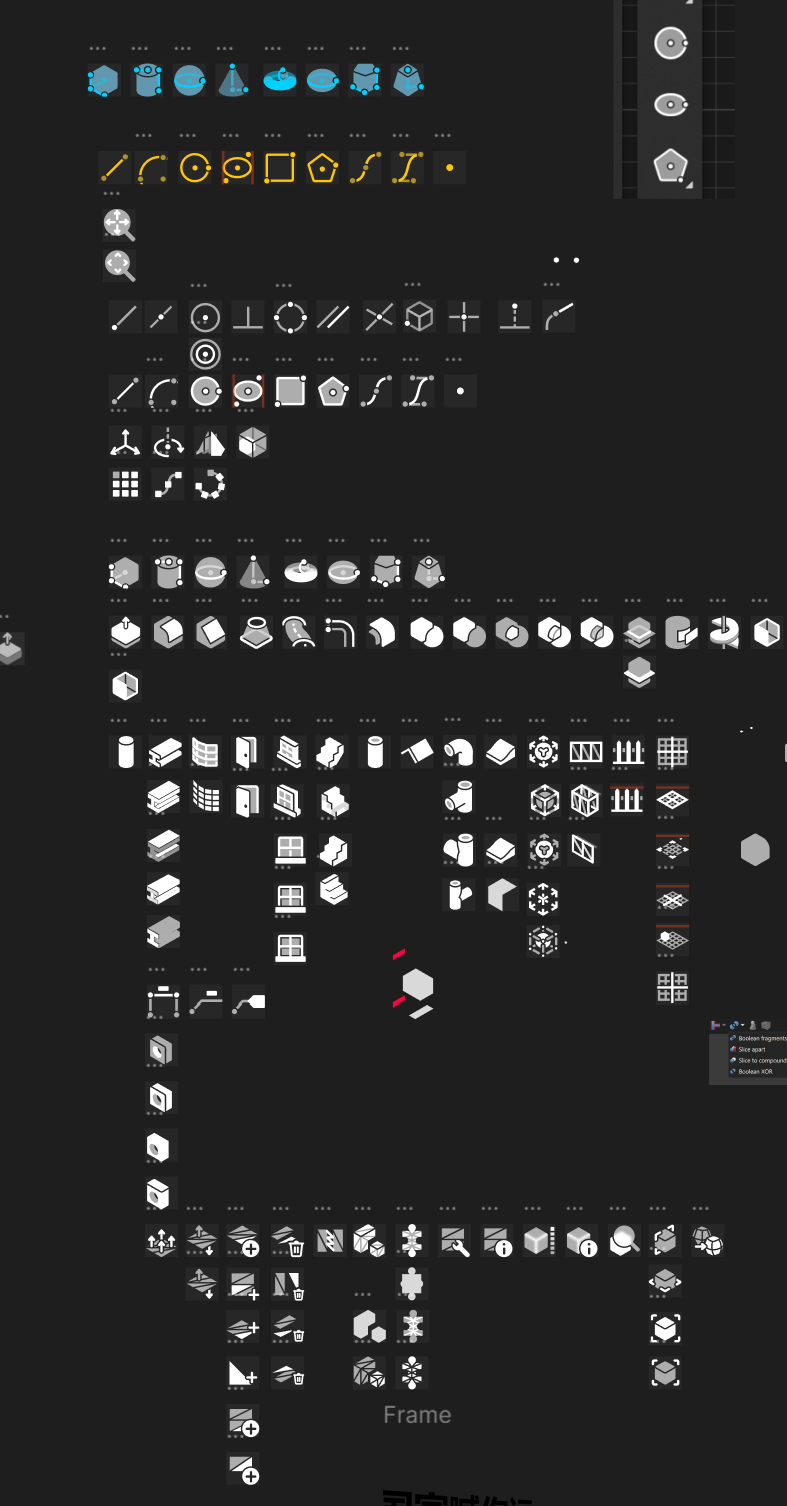Screen dimensions: 787x1506
Task: Choose Boolean XOR from the menu
Action: tap(751, 1071)
